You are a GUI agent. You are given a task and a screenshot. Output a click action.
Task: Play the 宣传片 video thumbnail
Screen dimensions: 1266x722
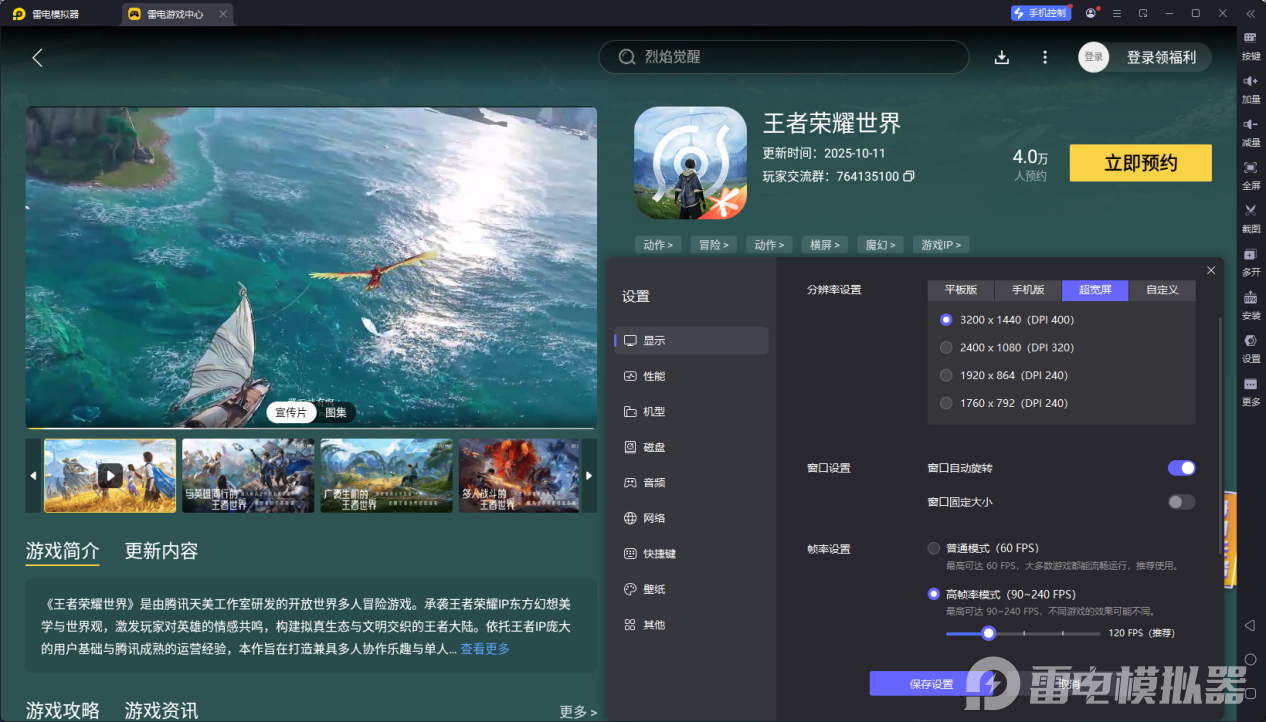[x=110, y=475]
